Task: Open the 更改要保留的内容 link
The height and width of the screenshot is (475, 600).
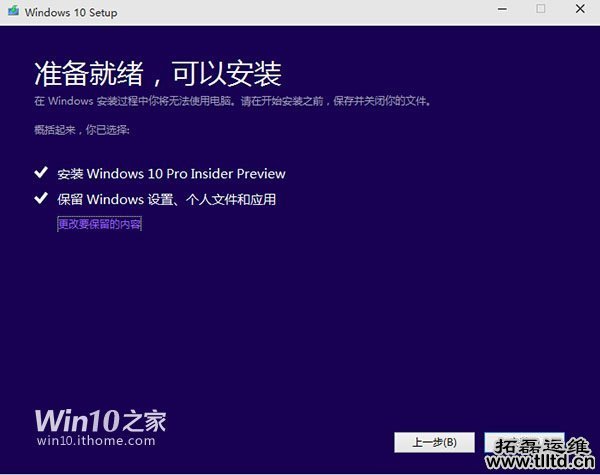Action: click(99, 224)
